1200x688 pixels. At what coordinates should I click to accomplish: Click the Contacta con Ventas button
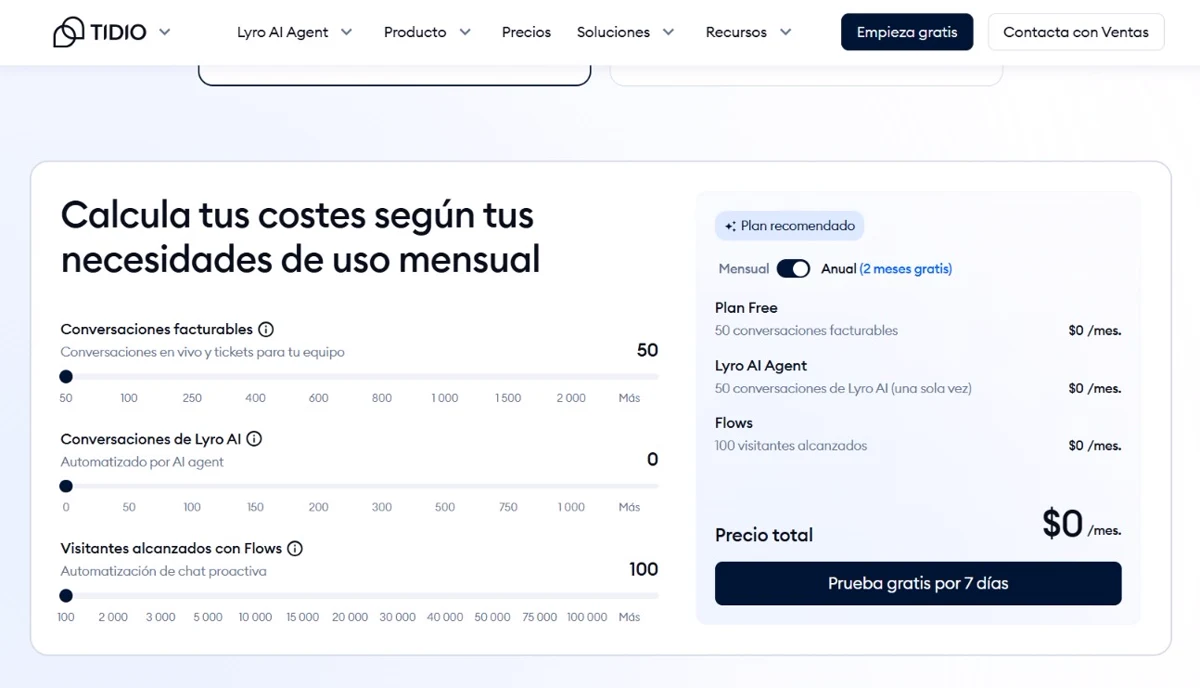[x=1076, y=32]
